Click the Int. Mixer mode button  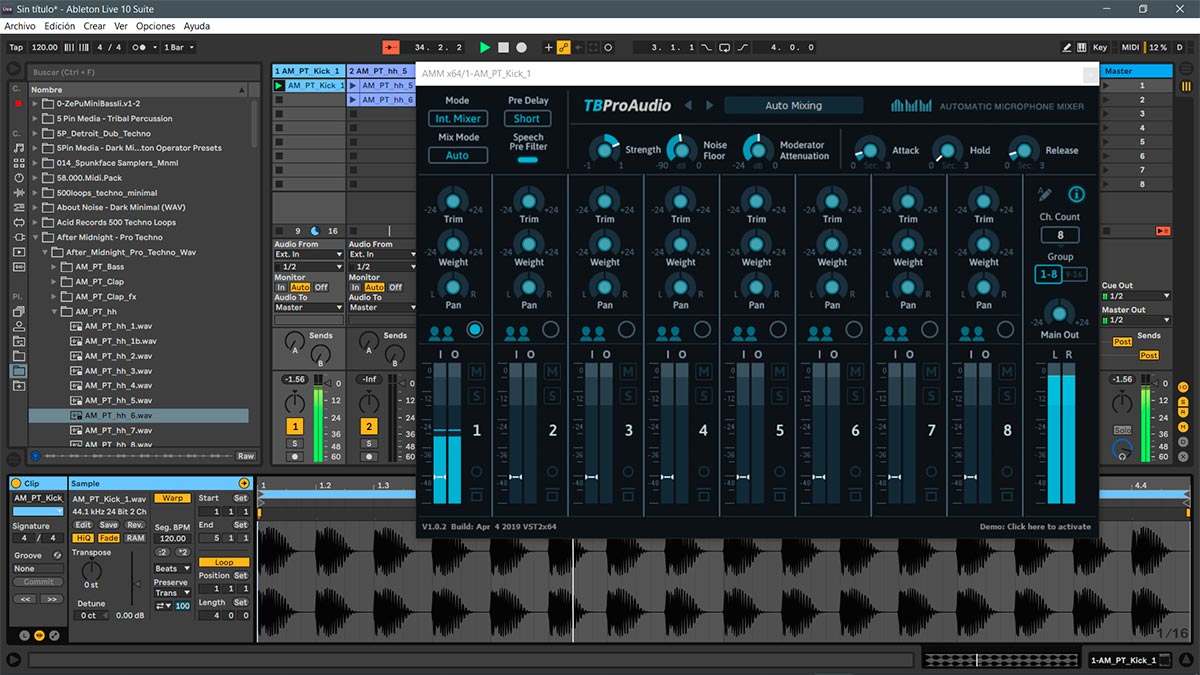[458, 119]
